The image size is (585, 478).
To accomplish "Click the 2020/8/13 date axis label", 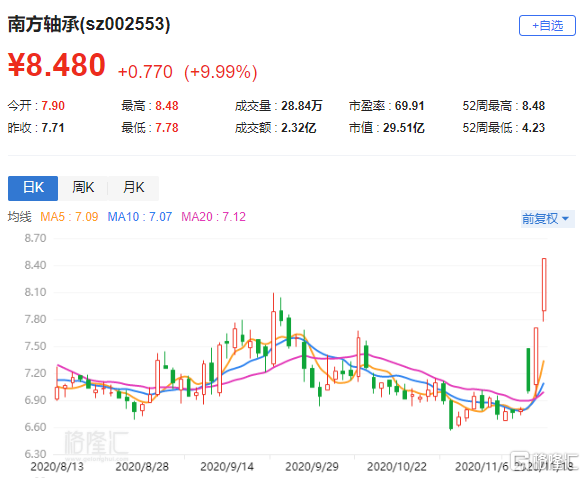I will coord(57,467).
